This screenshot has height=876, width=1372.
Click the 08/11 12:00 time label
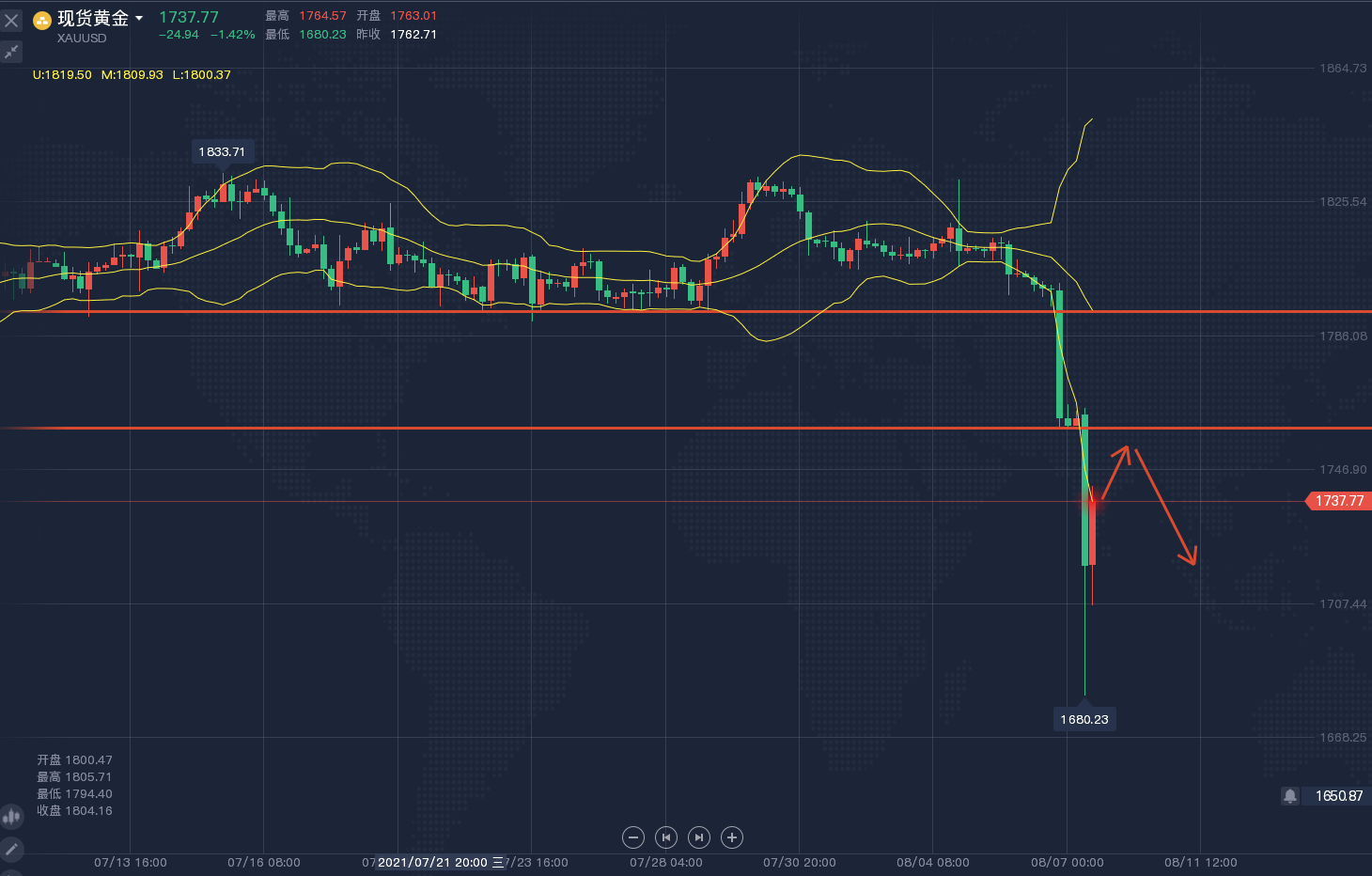pyautogui.click(x=1201, y=863)
